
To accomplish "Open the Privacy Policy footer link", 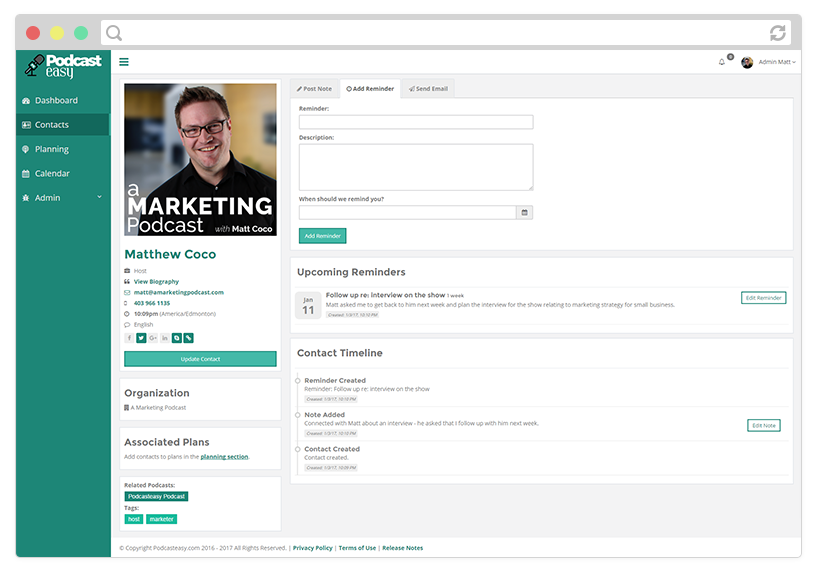I will click(x=312, y=548).
